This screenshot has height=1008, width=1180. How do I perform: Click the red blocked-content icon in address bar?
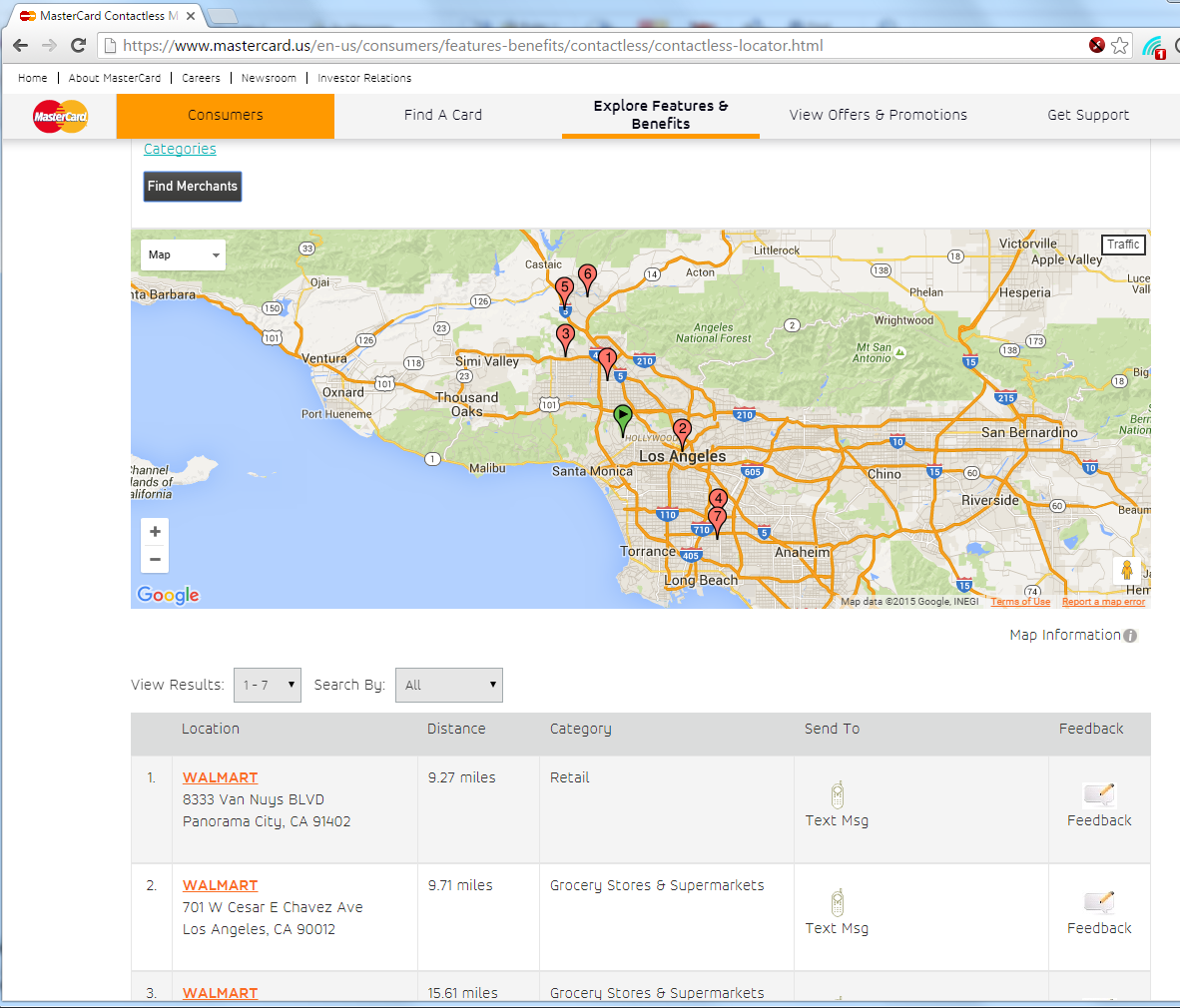pyautogui.click(x=1096, y=45)
